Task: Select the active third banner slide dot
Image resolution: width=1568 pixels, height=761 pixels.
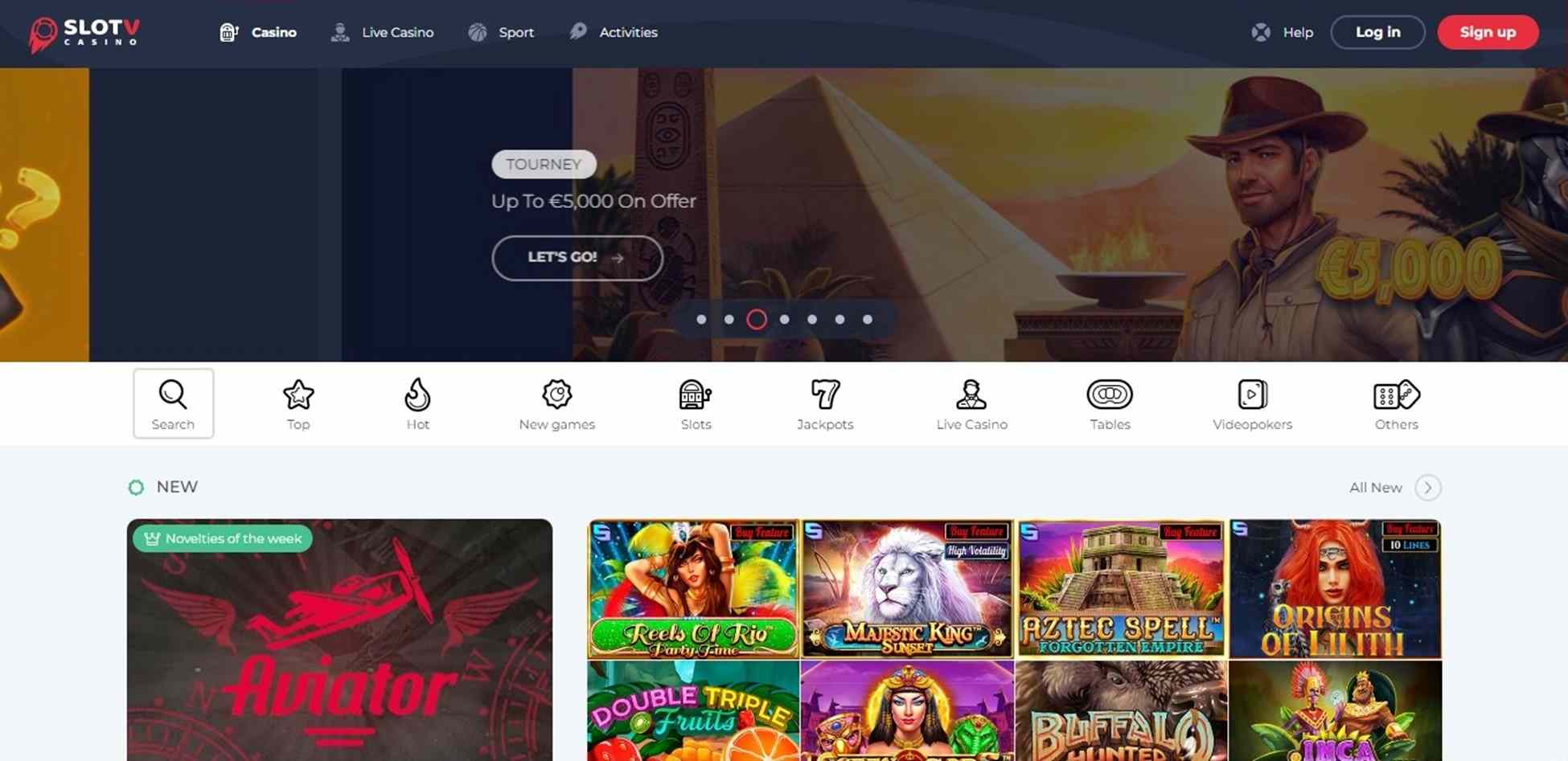Action: tap(757, 319)
